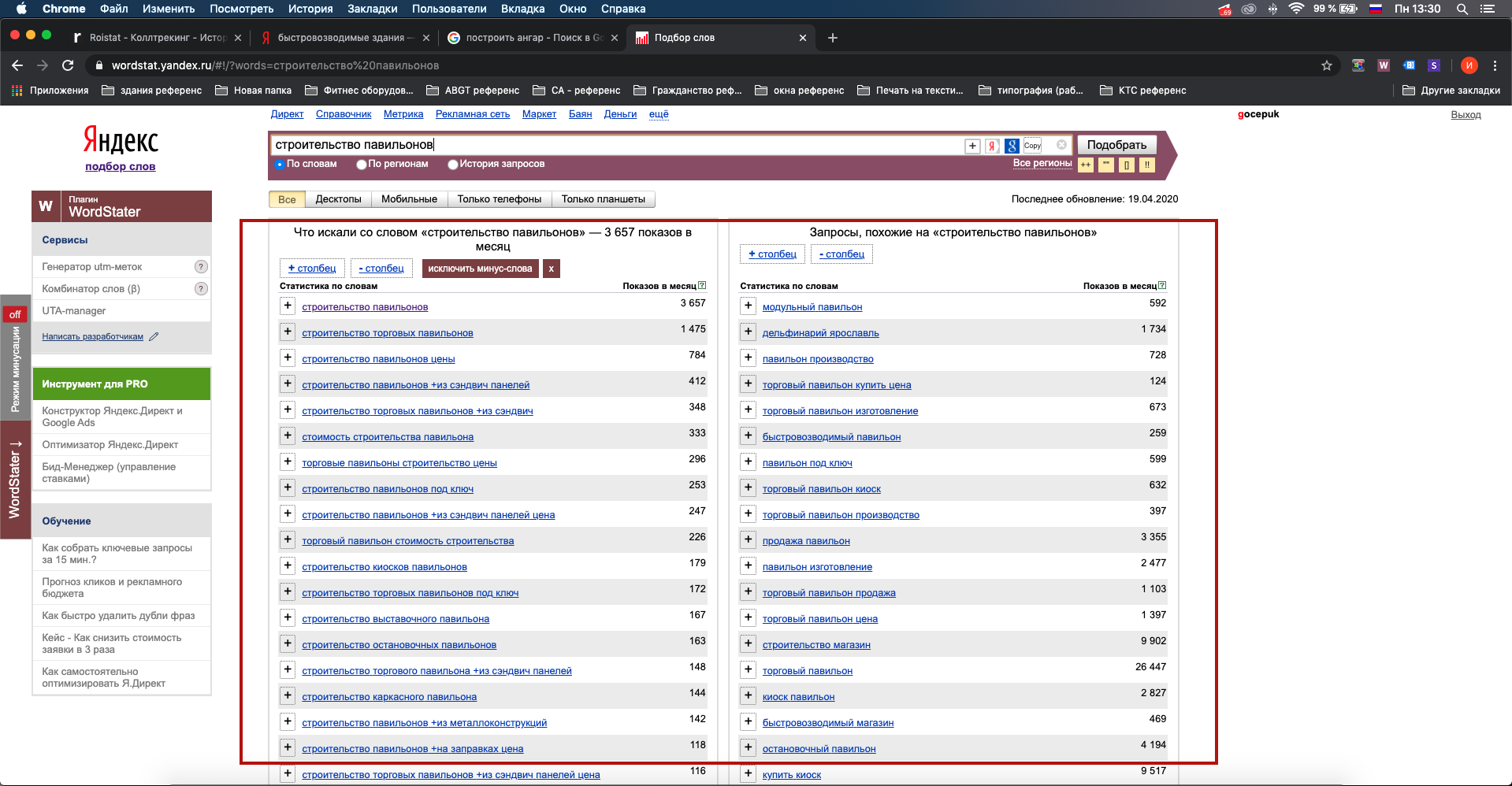Click the Wi-Fi icon in menu bar
Screen dimensions: 1512x786
click(x=1296, y=9)
